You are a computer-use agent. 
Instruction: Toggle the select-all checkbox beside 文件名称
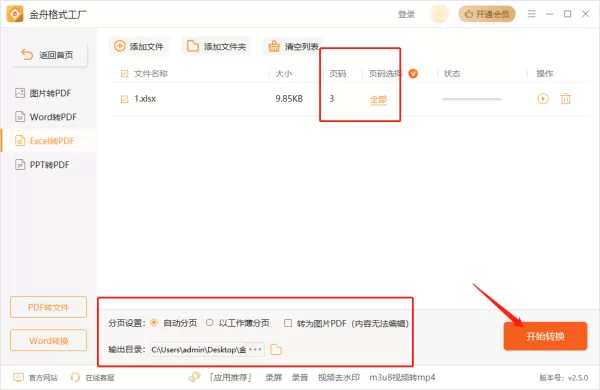pos(124,73)
